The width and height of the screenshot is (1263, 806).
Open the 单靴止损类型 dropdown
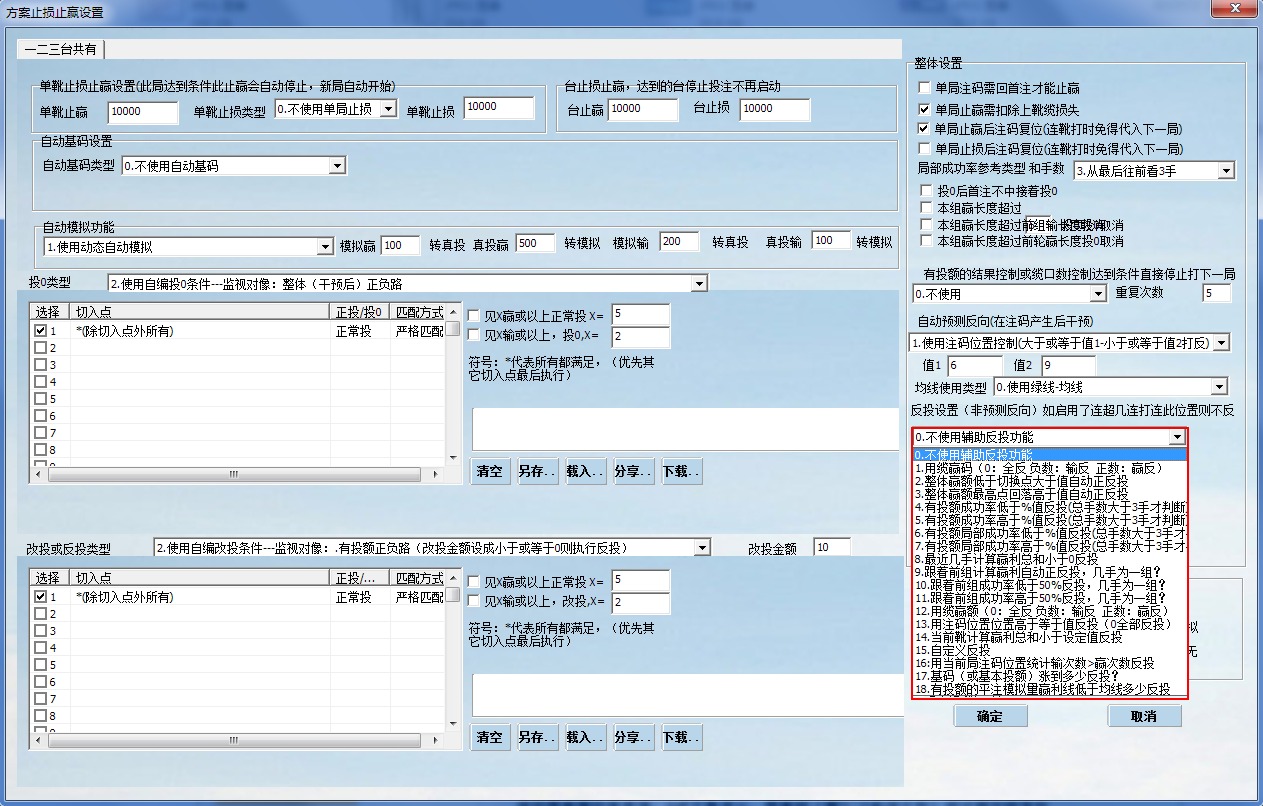pos(392,108)
